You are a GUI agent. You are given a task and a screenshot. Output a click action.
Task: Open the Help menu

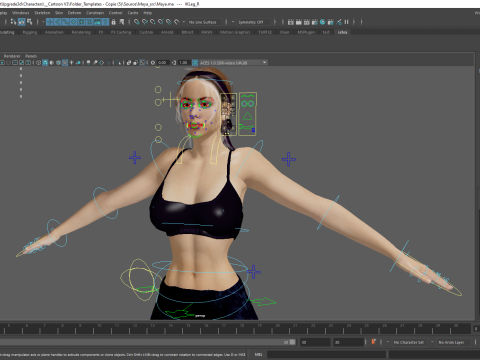(x=148, y=13)
